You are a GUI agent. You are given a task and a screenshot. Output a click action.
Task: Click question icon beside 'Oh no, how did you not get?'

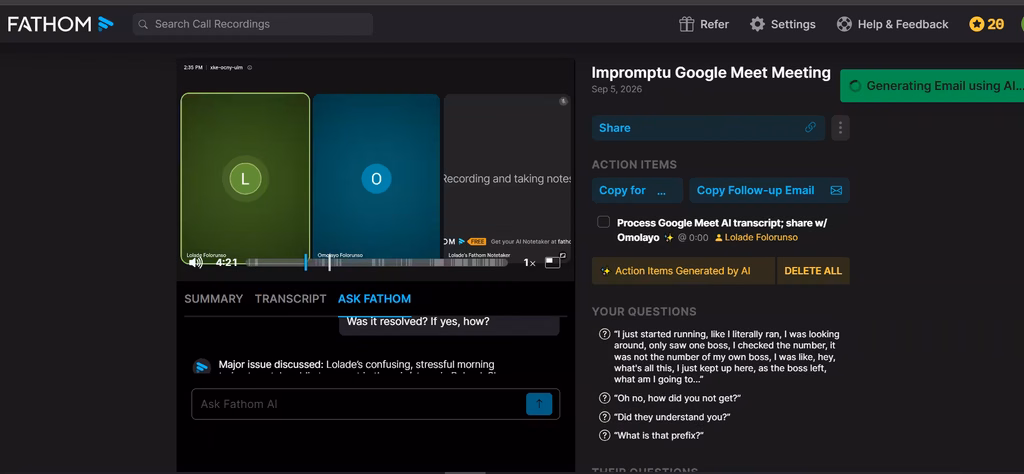click(605, 398)
